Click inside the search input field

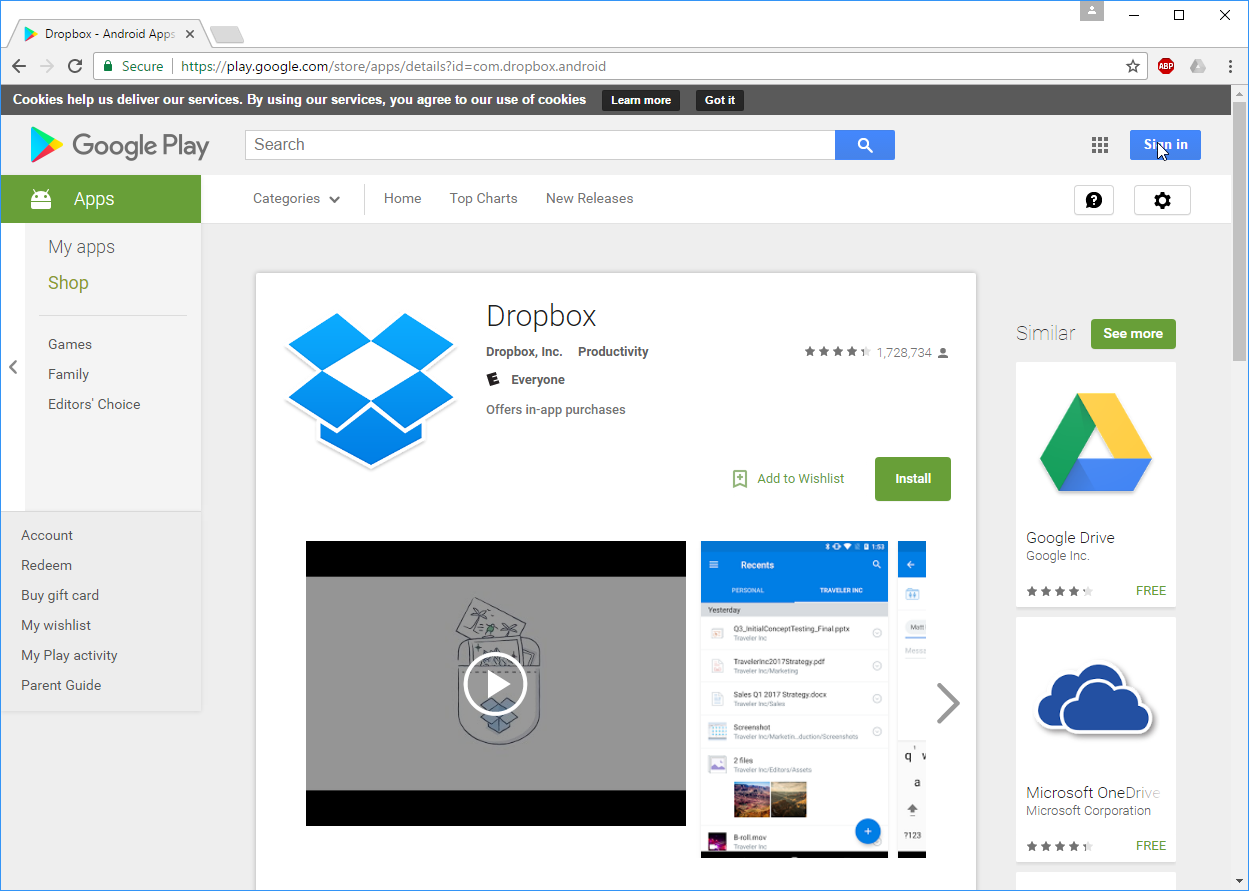click(540, 145)
